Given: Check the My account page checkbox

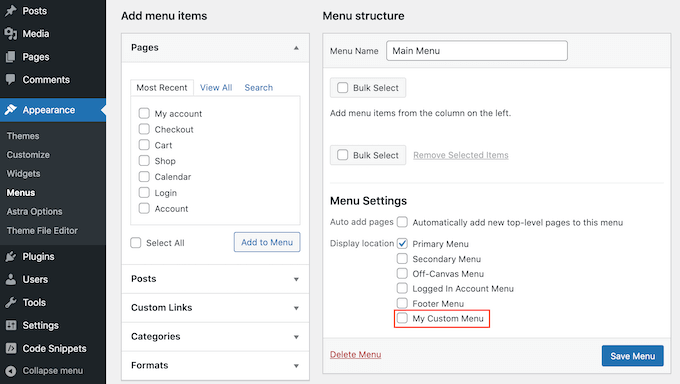Looking at the screenshot, I should [x=144, y=113].
